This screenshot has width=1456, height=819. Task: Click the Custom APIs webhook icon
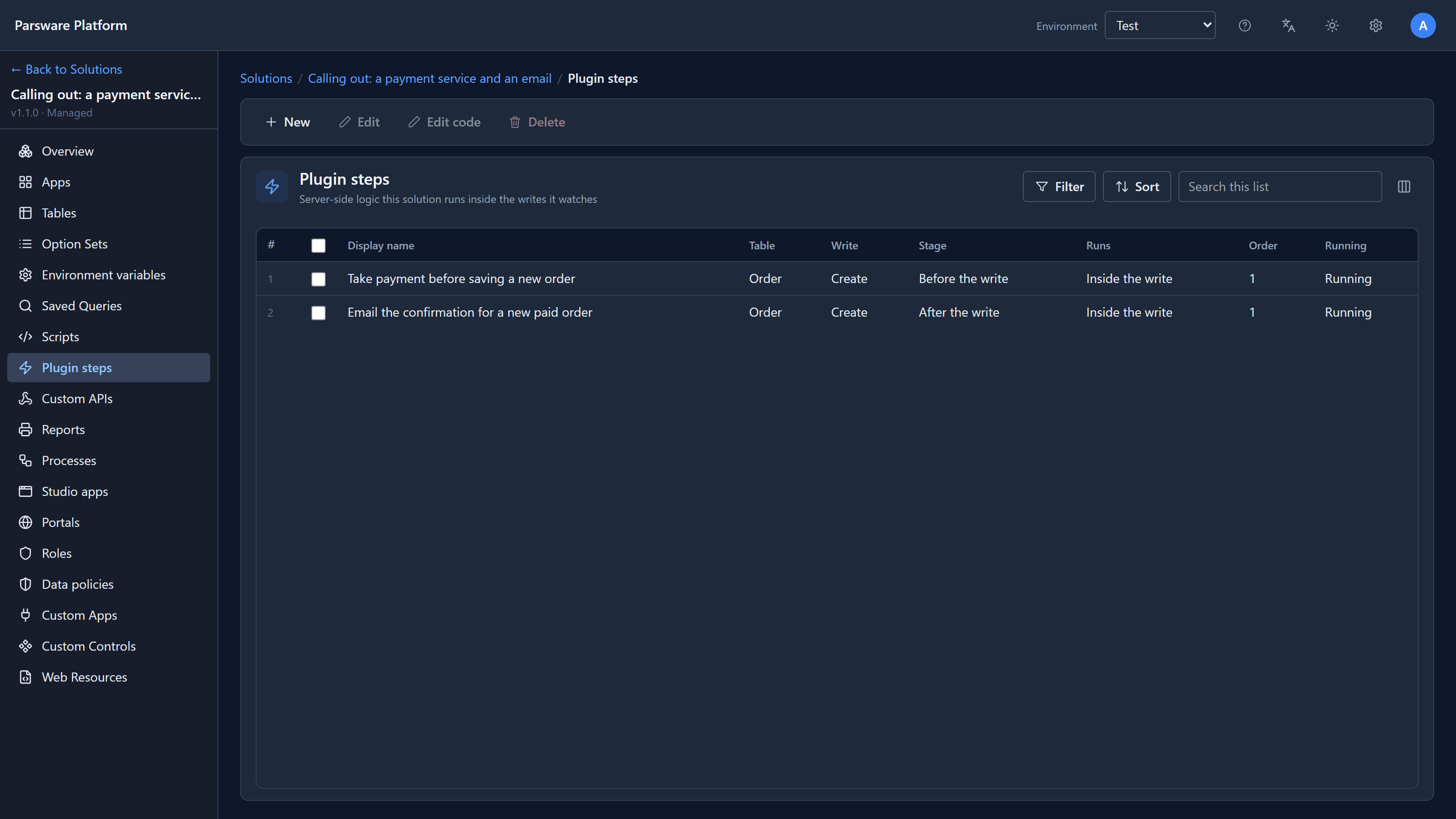point(25,399)
